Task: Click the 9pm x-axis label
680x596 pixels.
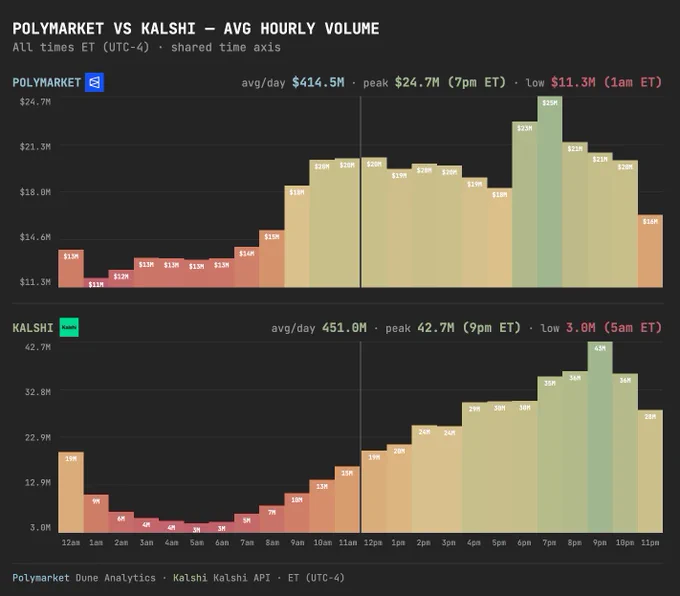Action: pyautogui.click(x=600, y=543)
